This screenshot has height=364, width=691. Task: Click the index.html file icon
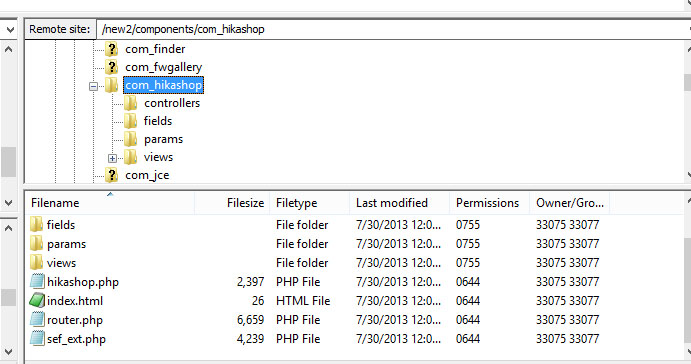(x=37, y=301)
